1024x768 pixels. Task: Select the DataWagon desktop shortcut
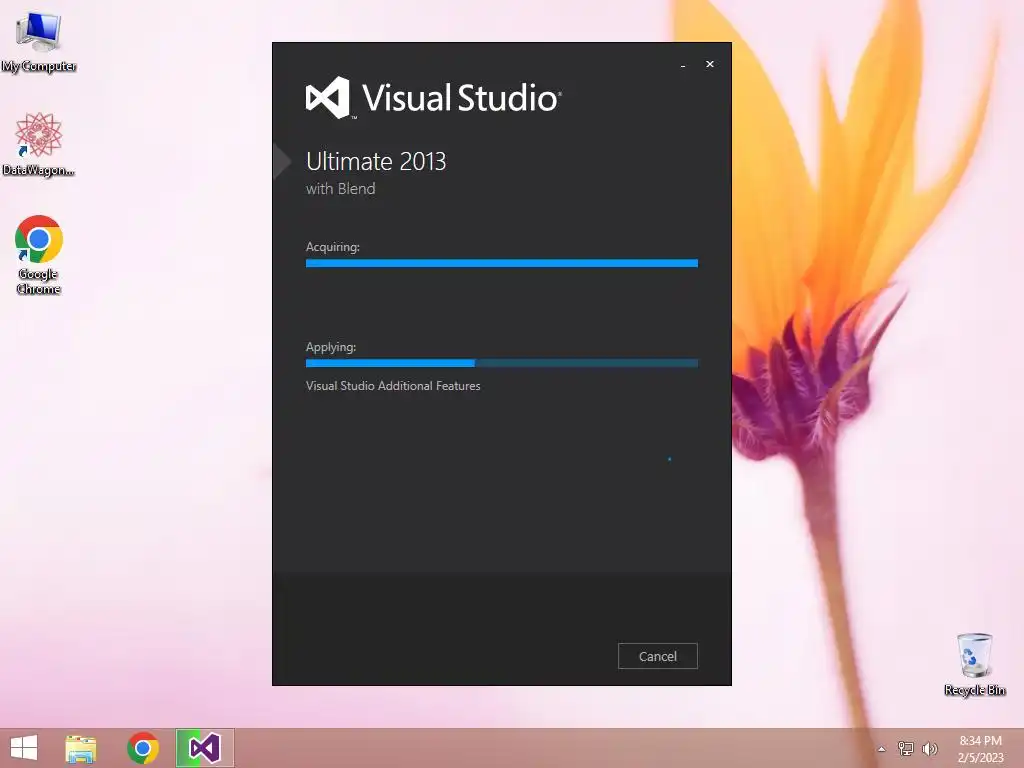39,145
